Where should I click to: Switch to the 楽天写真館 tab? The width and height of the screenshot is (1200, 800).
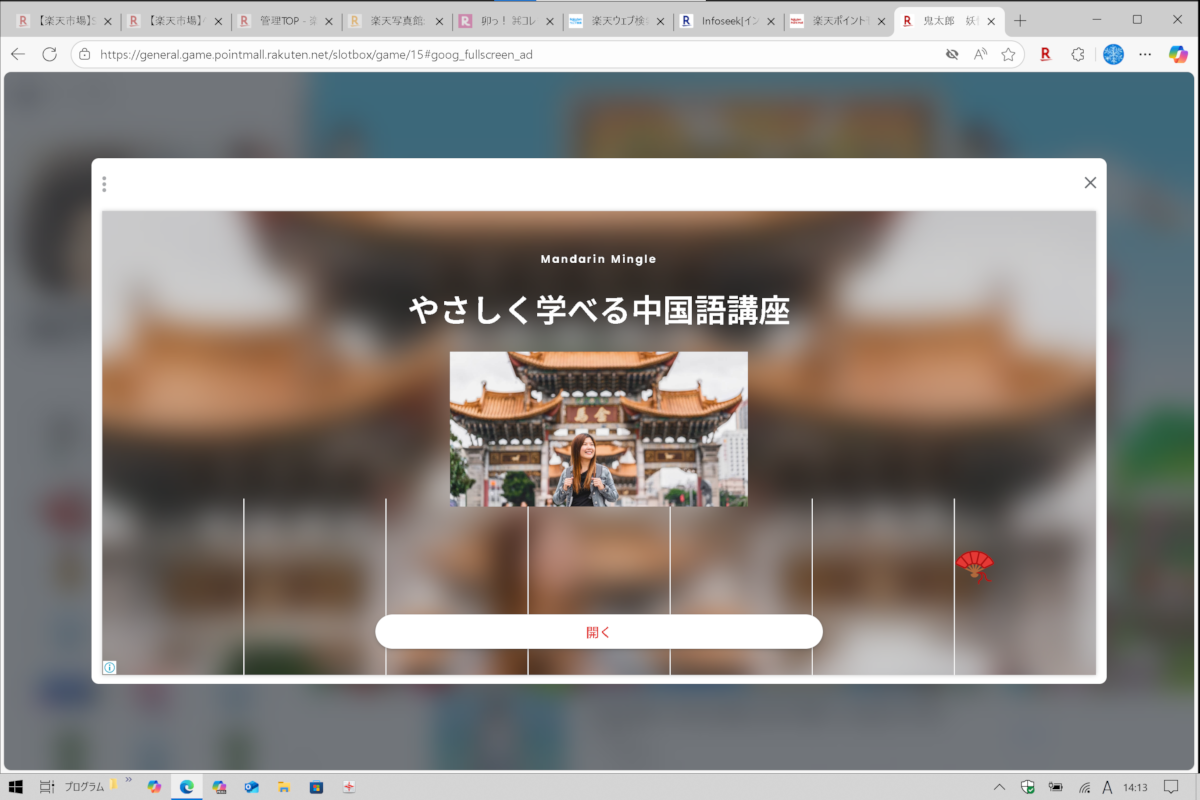point(395,20)
